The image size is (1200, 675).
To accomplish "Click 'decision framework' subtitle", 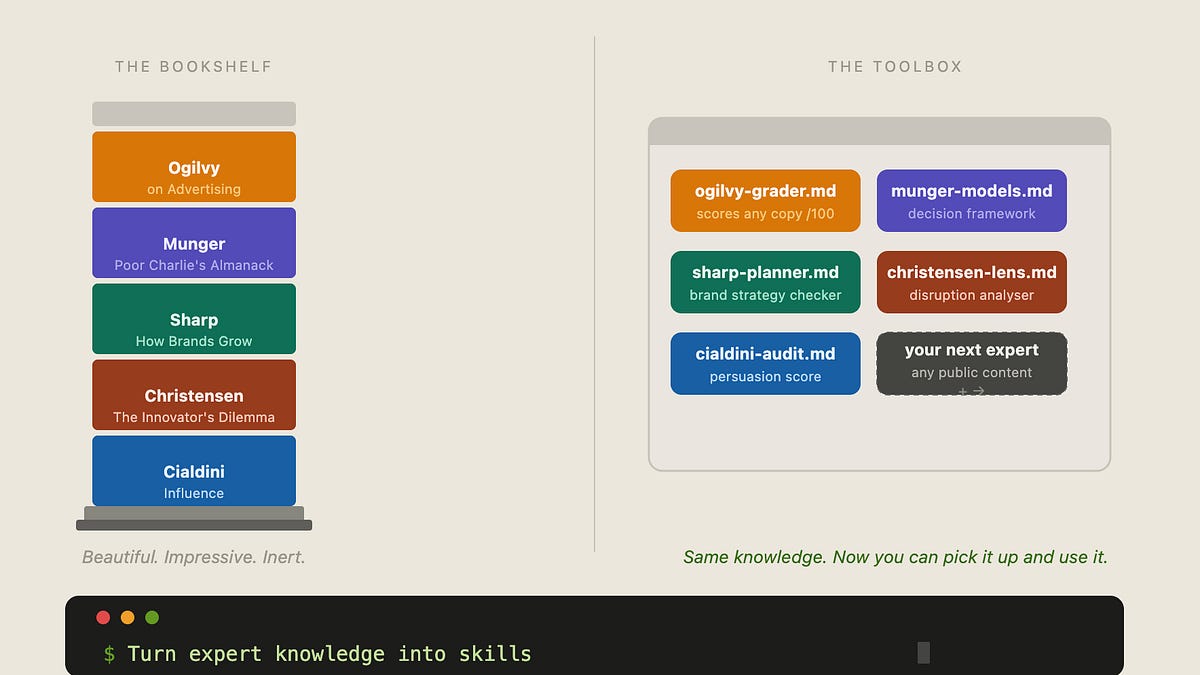I will 972,214.
